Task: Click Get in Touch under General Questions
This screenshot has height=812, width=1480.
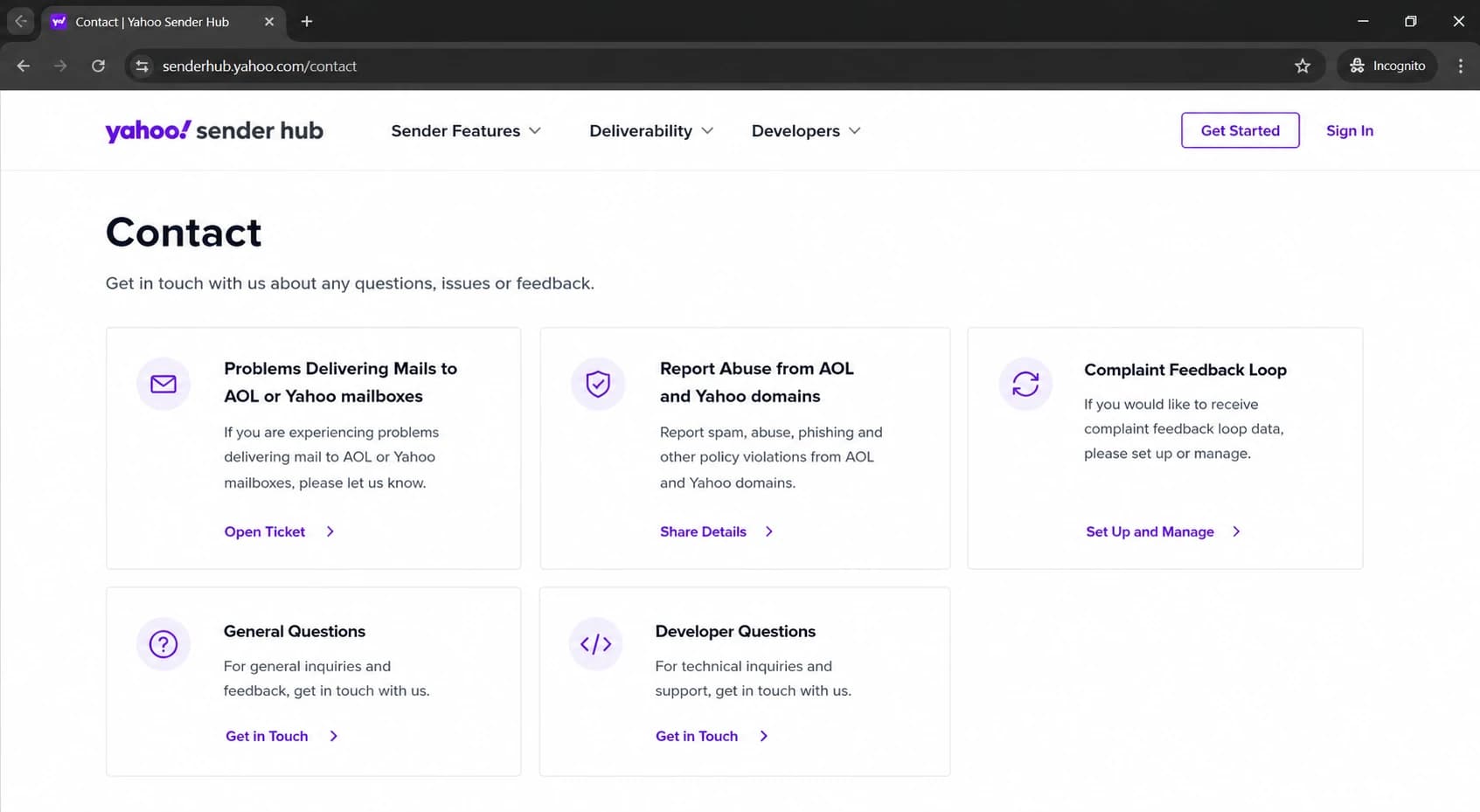Action: tap(267, 736)
